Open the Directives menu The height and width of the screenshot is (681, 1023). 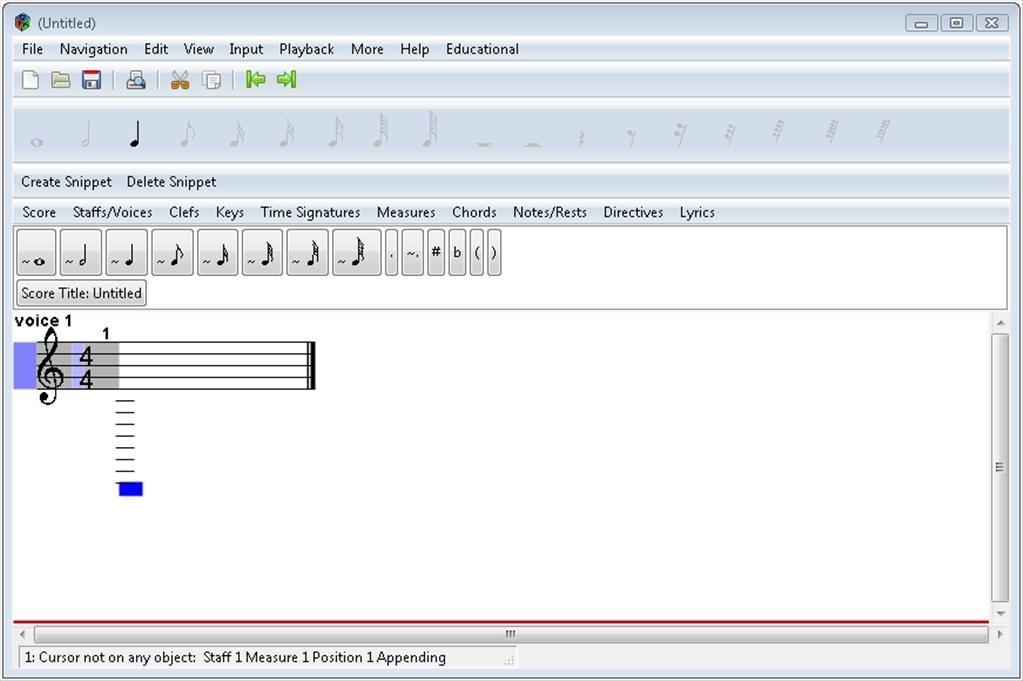coord(633,213)
